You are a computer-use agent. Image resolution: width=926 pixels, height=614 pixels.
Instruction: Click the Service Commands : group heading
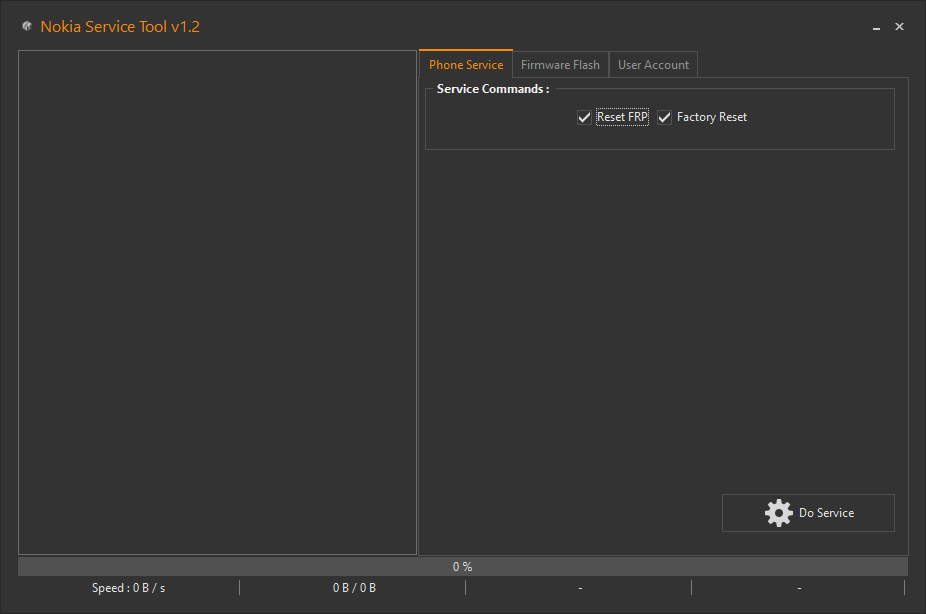pyautogui.click(x=493, y=88)
